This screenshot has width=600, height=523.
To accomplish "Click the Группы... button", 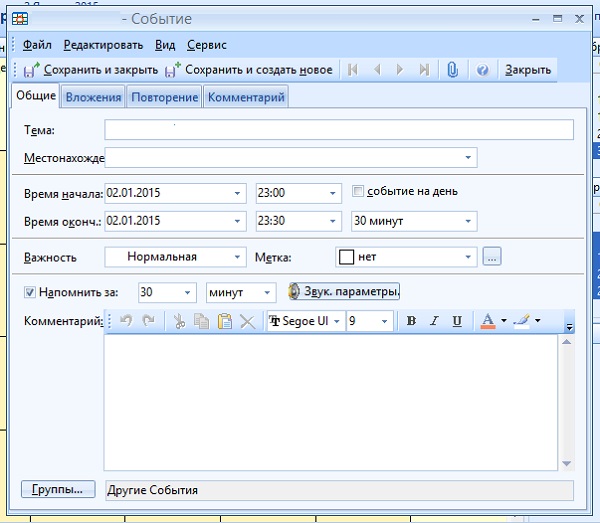I will click(x=58, y=489).
